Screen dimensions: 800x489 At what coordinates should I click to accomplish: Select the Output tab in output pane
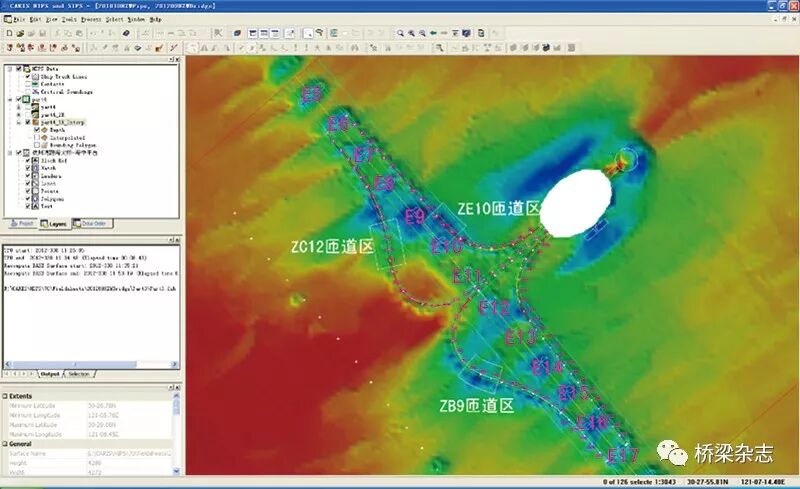click(x=49, y=374)
